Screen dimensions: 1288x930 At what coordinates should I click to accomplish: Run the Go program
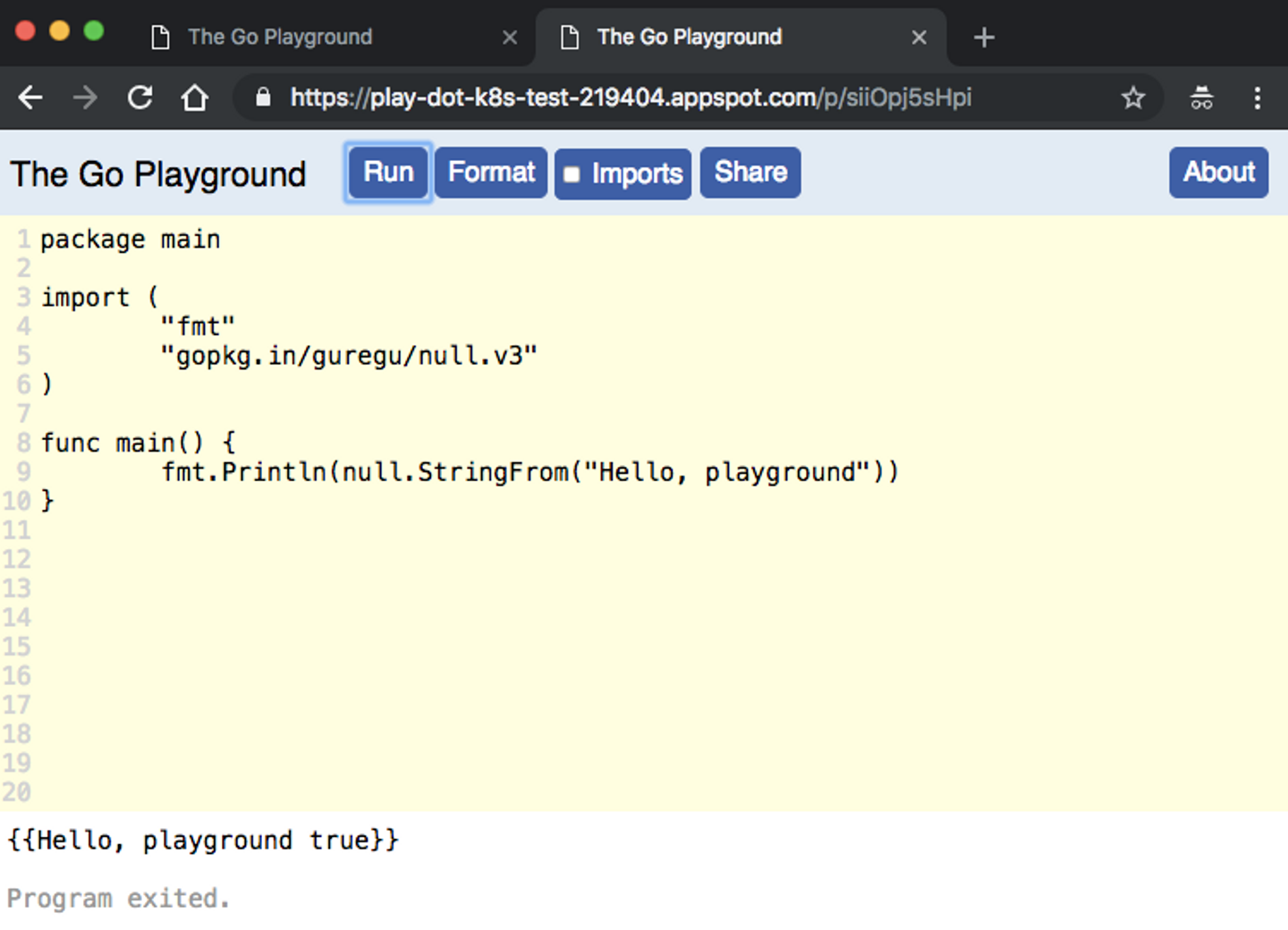click(388, 173)
